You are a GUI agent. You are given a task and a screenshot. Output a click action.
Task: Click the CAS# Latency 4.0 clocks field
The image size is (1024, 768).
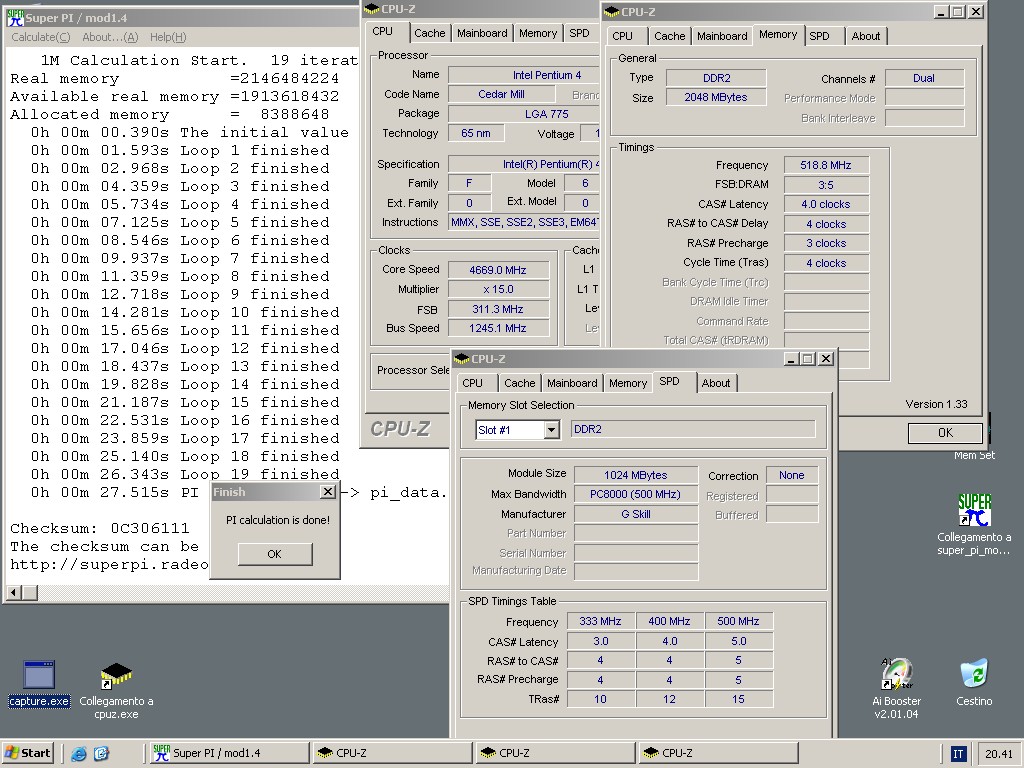pyautogui.click(x=825, y=204)
